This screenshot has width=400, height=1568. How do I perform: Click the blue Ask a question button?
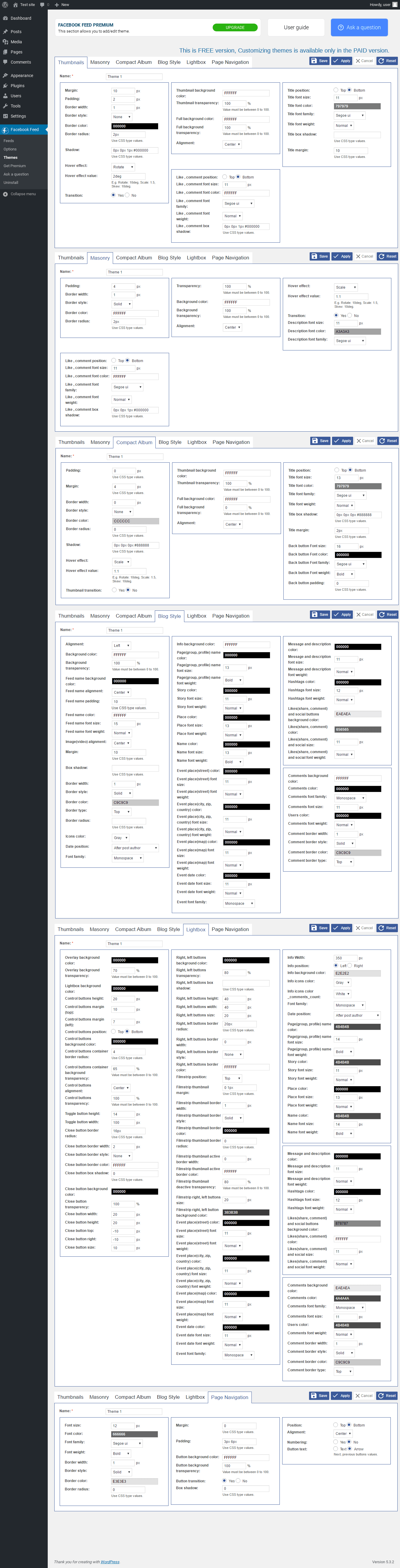(x=359, y=27)
